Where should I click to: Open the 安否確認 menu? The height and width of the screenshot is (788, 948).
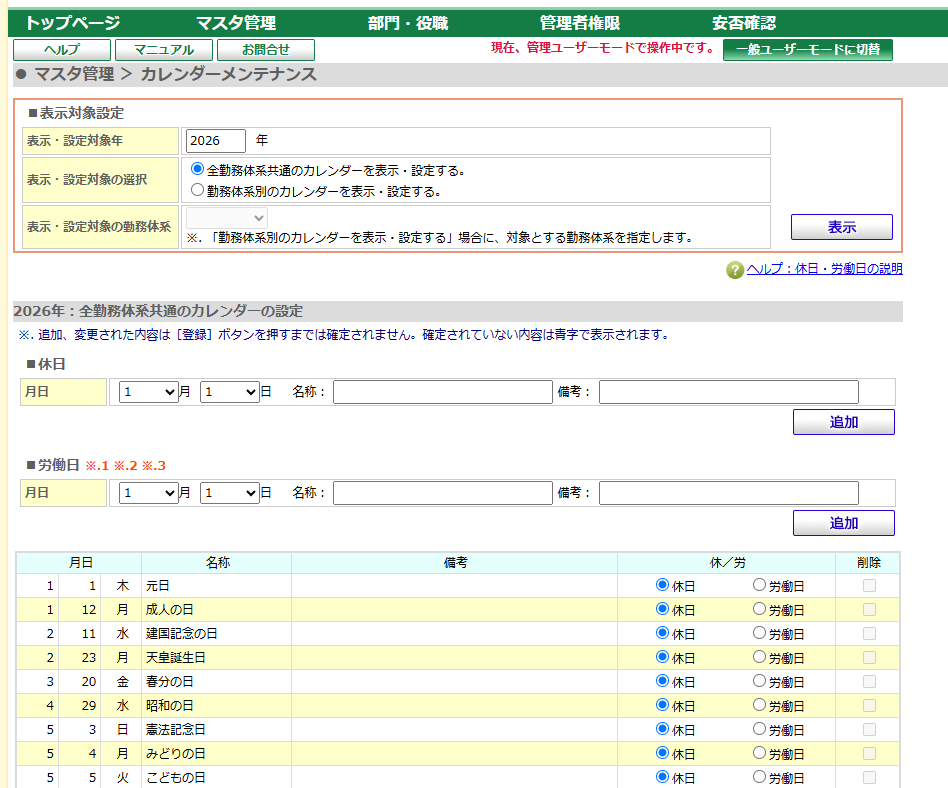point(744,23)
